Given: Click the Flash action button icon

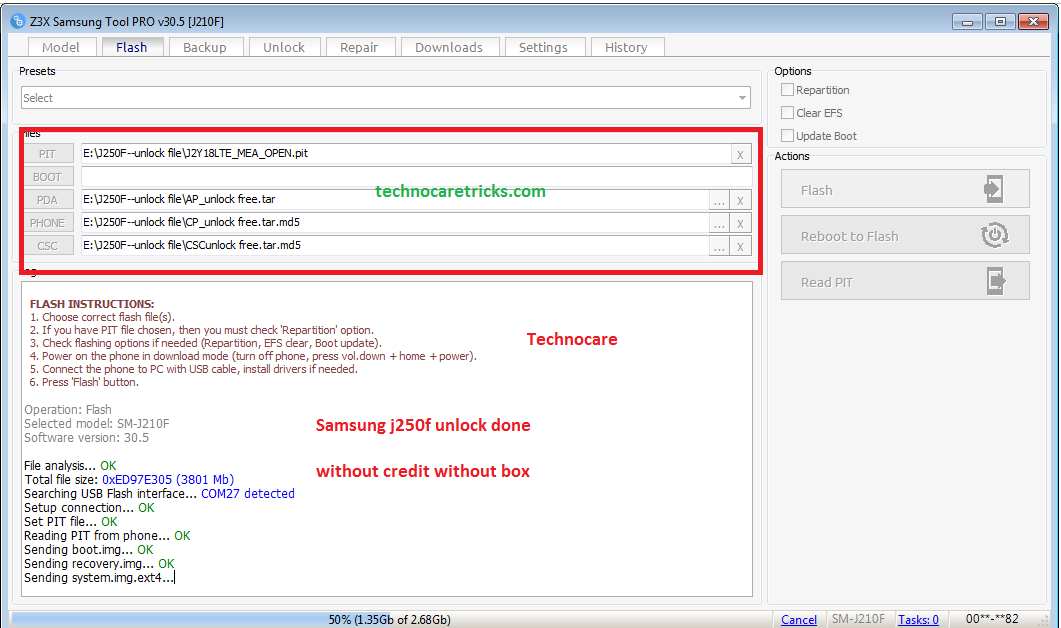Looking at the screenshot, I should [992, 189].
